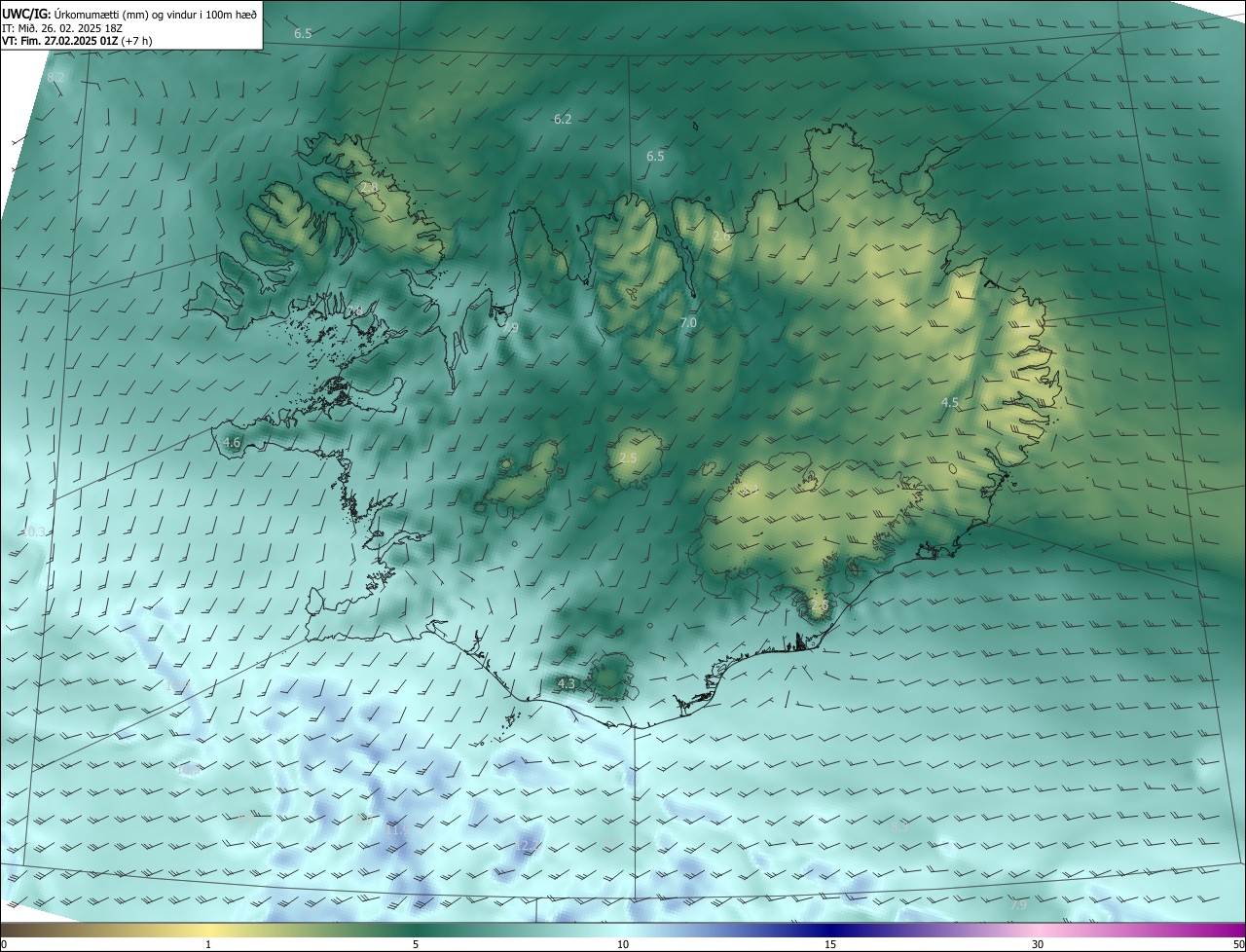This screenshot has width=1246, height=952.
Task: Select the initial time 'Mið. 26. 02. 2025 18Z'
Action: [x=70, y=27]
